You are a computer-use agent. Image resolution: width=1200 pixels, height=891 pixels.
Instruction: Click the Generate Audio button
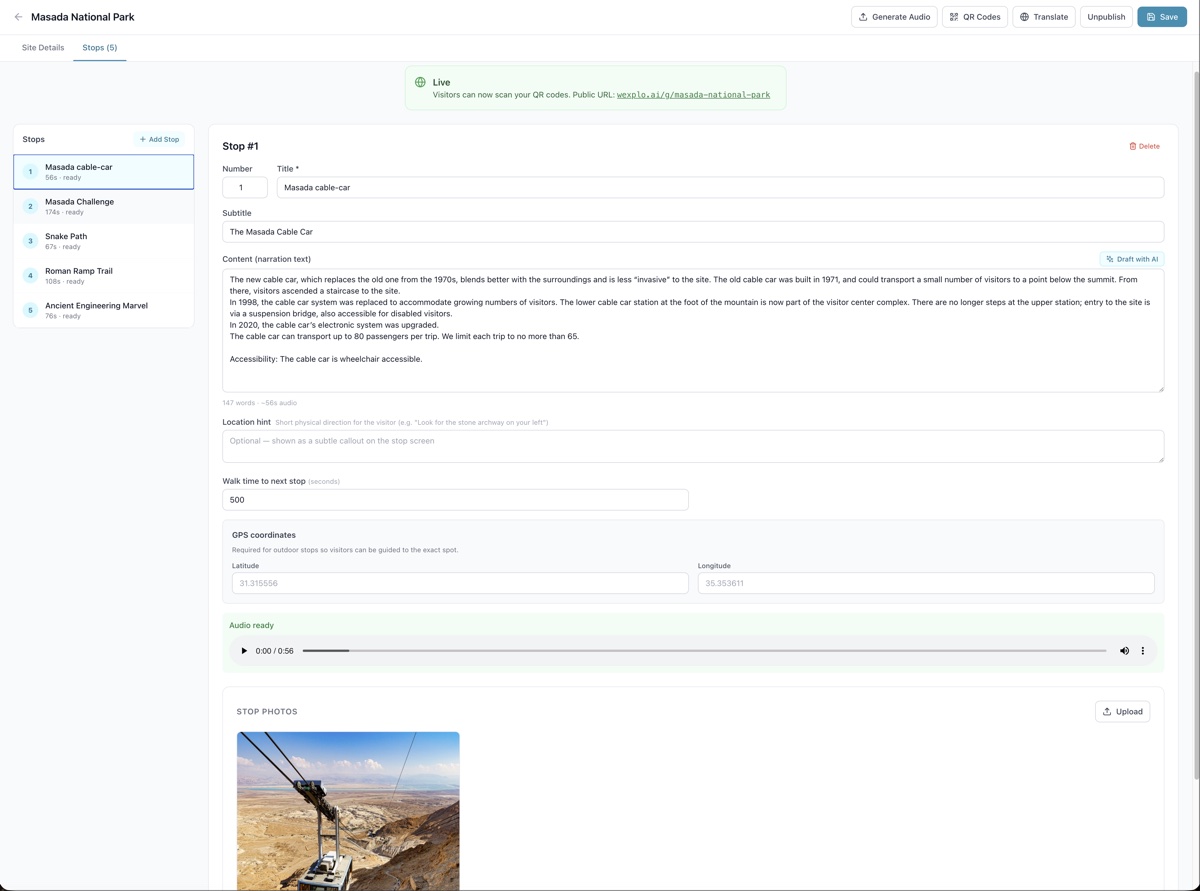pos(894,17)
